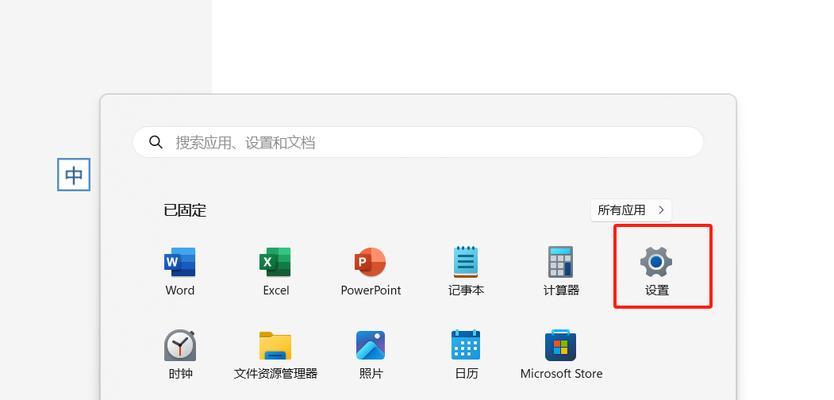Click the 所有应用 all apps button
The image size is (834, 400).
coord(631,210)
